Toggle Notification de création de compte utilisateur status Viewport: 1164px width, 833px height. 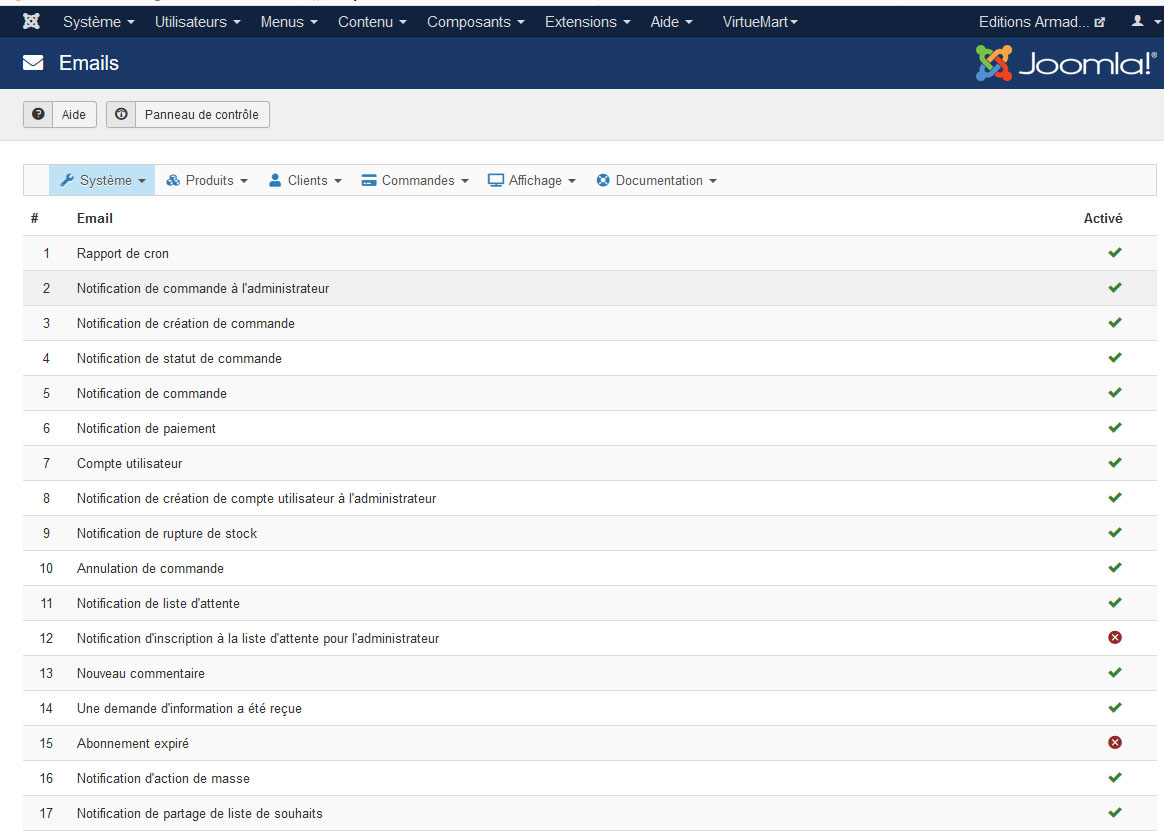(1114, 497)
